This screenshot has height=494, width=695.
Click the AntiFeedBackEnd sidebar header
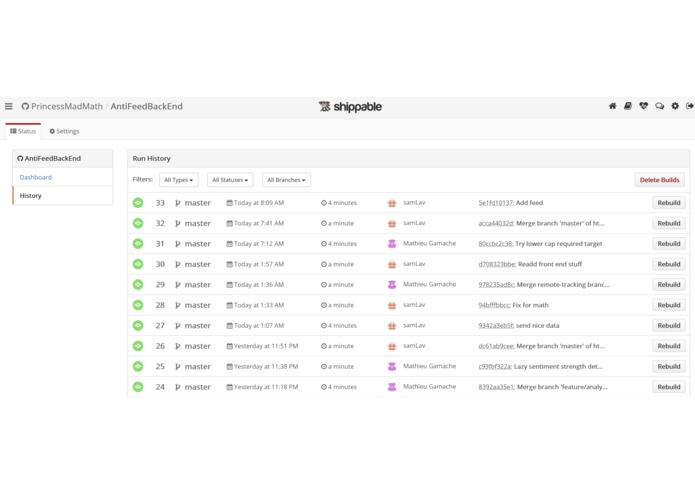pyautogui.click(x=62, y=158)
